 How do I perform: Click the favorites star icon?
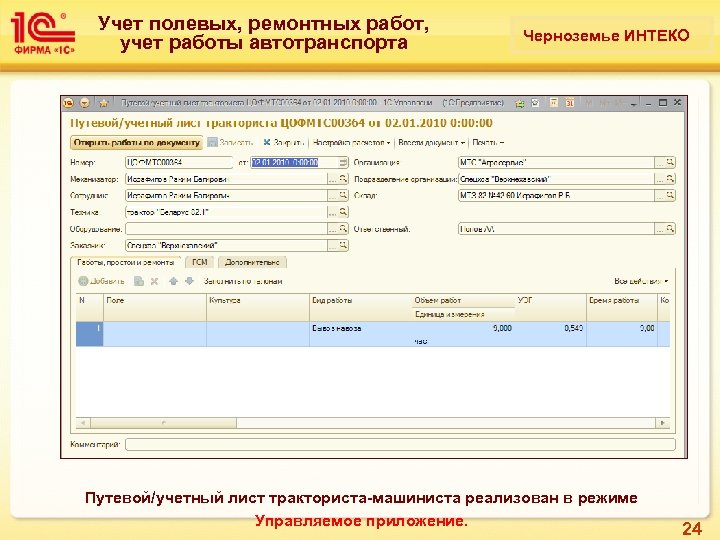click(104, 103)
